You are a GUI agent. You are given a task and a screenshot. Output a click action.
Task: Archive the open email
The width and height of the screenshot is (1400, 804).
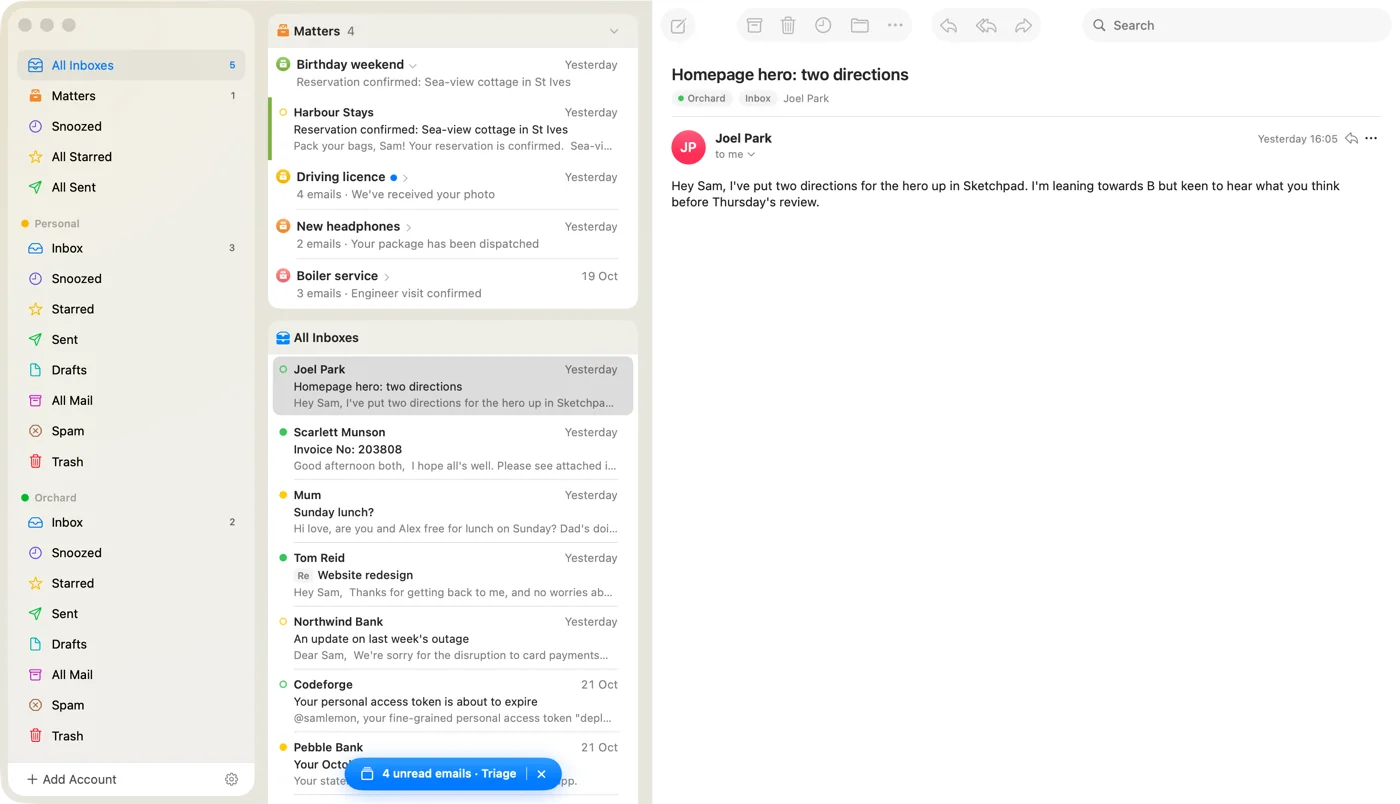click(755, 26)
